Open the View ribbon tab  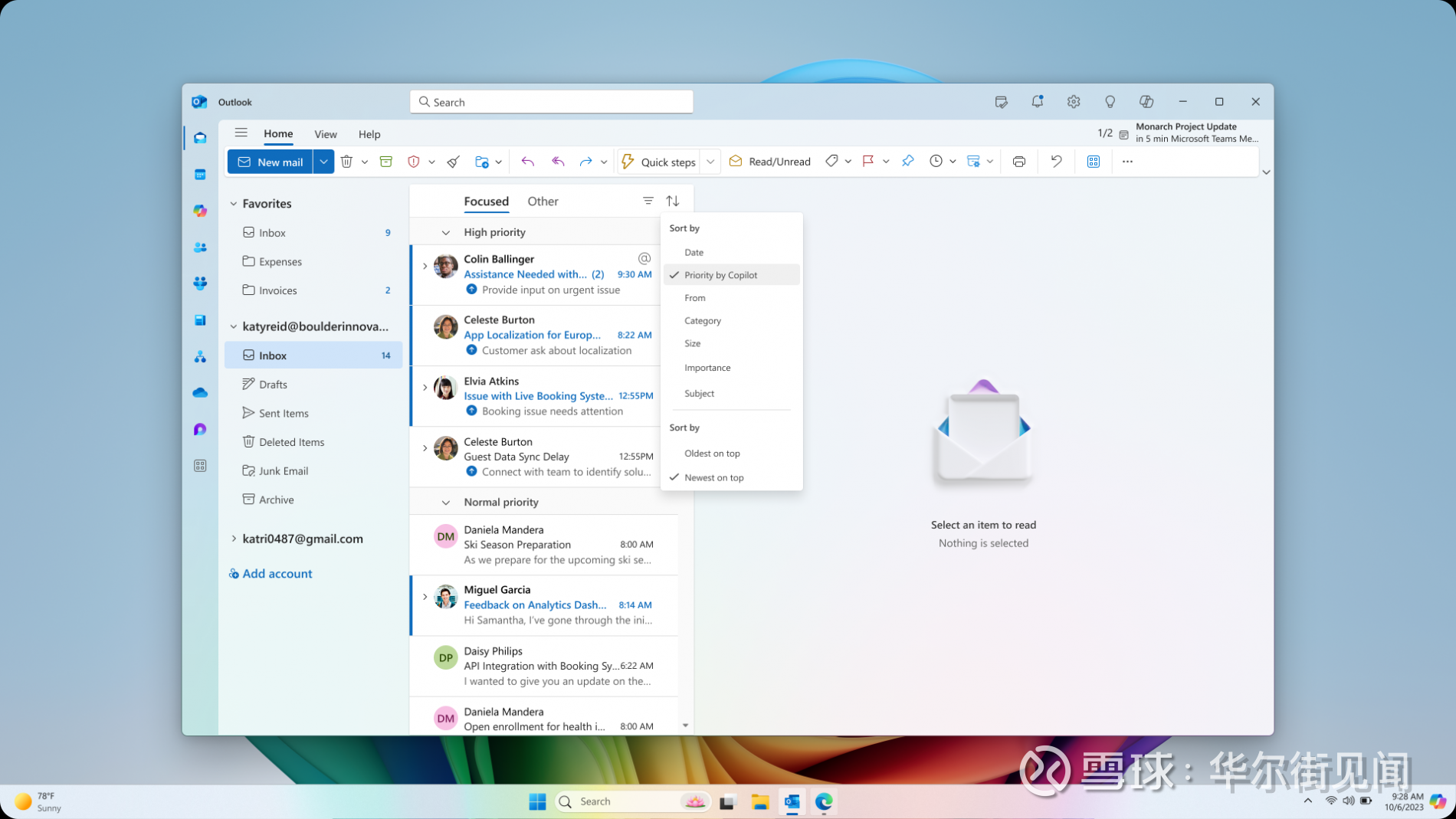[325, 134]
